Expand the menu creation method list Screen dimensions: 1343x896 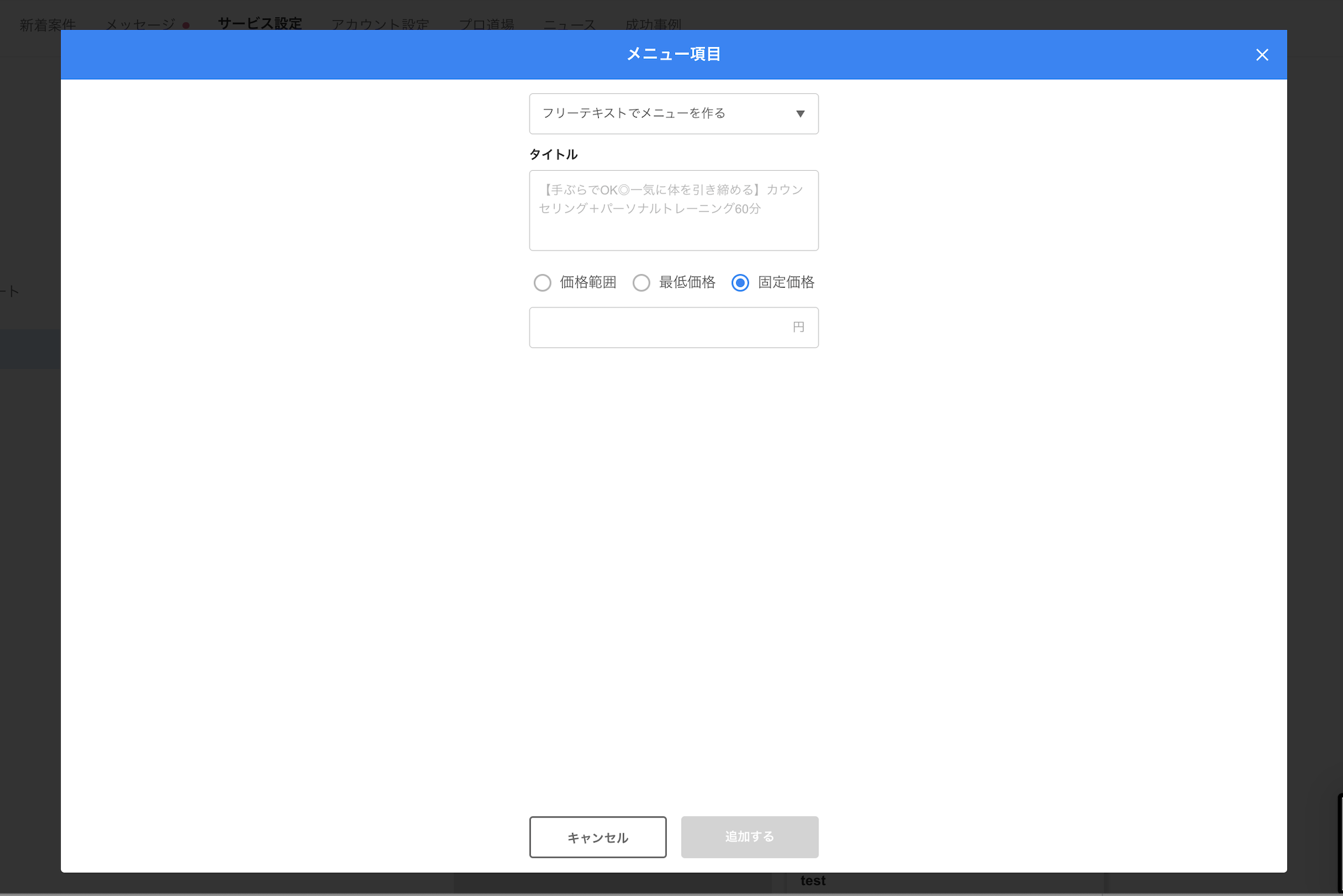point(674,114)
